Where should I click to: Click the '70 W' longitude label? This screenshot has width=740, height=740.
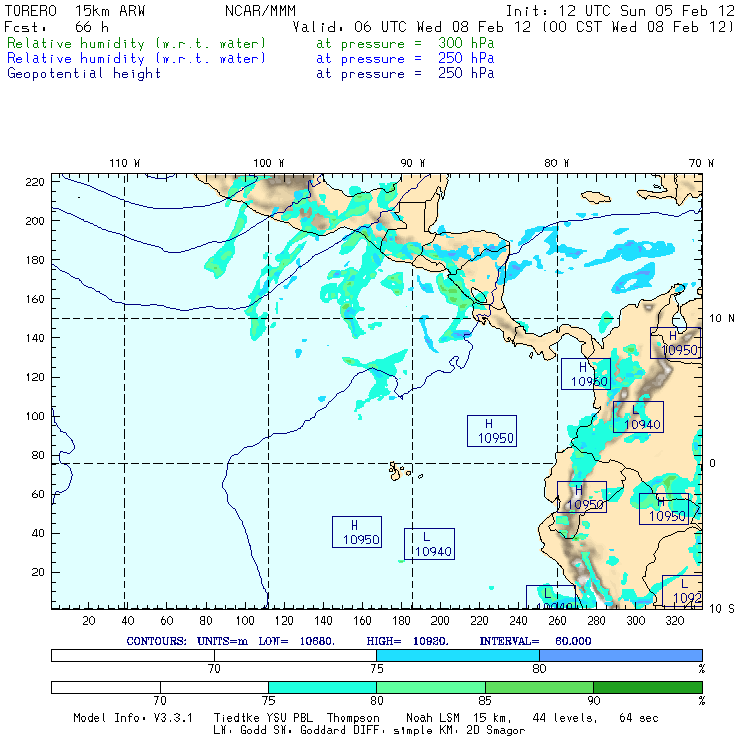coord(701,163)
